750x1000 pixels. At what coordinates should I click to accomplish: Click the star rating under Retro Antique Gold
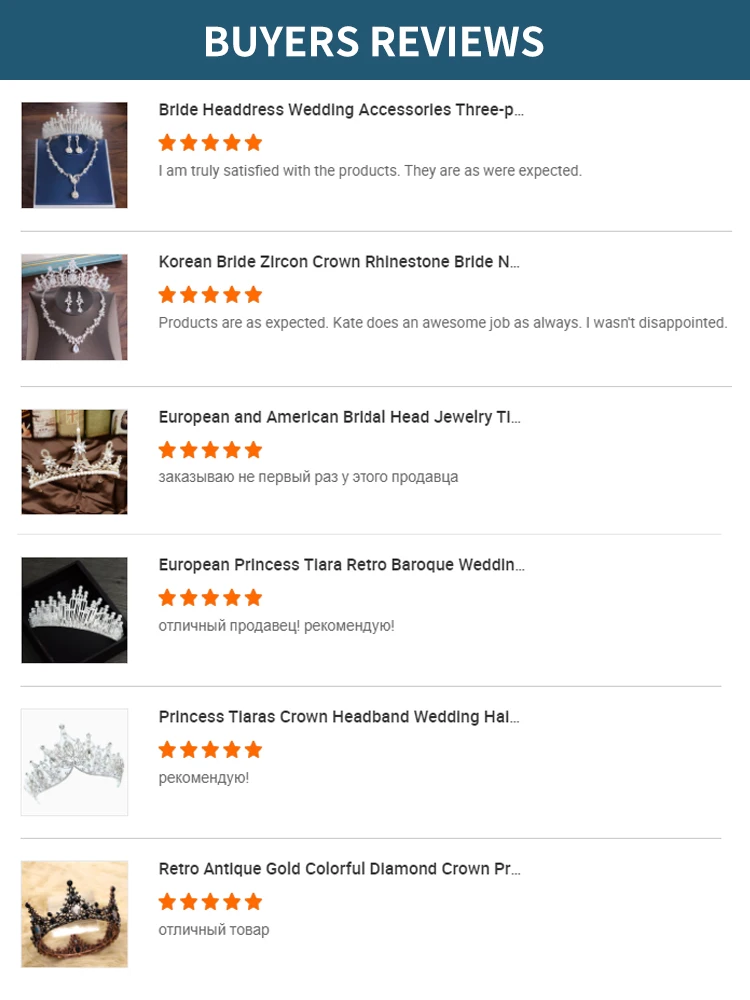point(210,901)
